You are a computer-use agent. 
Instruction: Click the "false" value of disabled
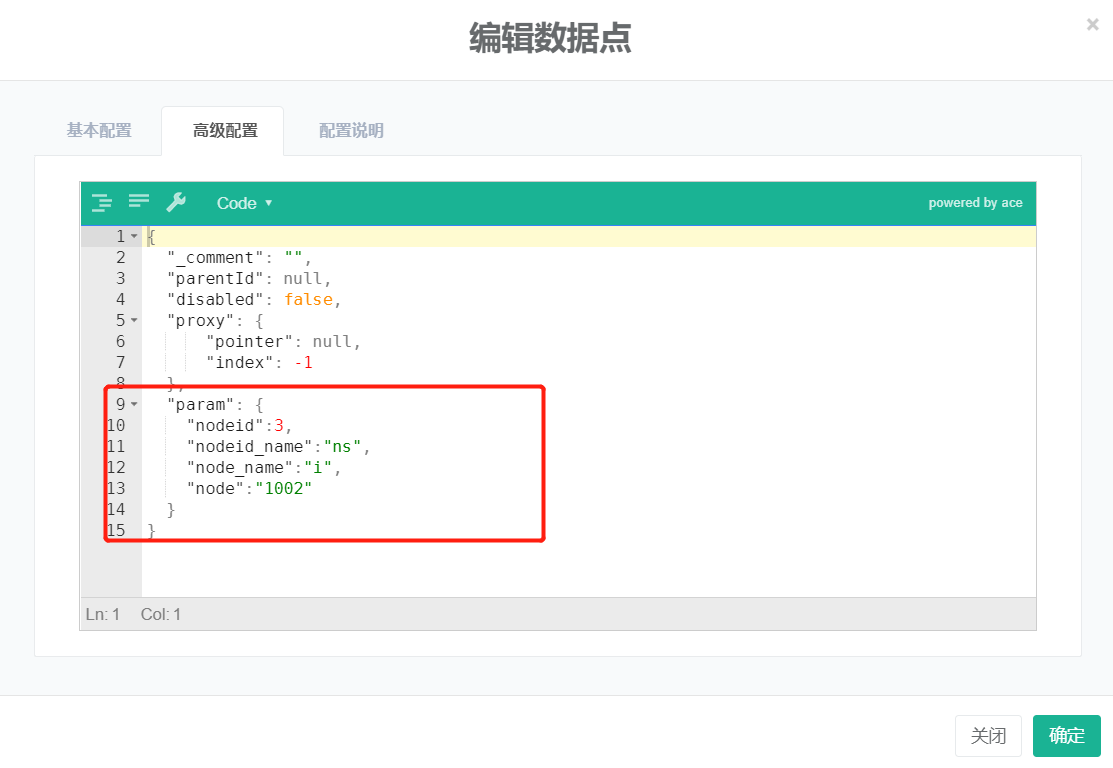pyautogui.click(x=307, y=300)
